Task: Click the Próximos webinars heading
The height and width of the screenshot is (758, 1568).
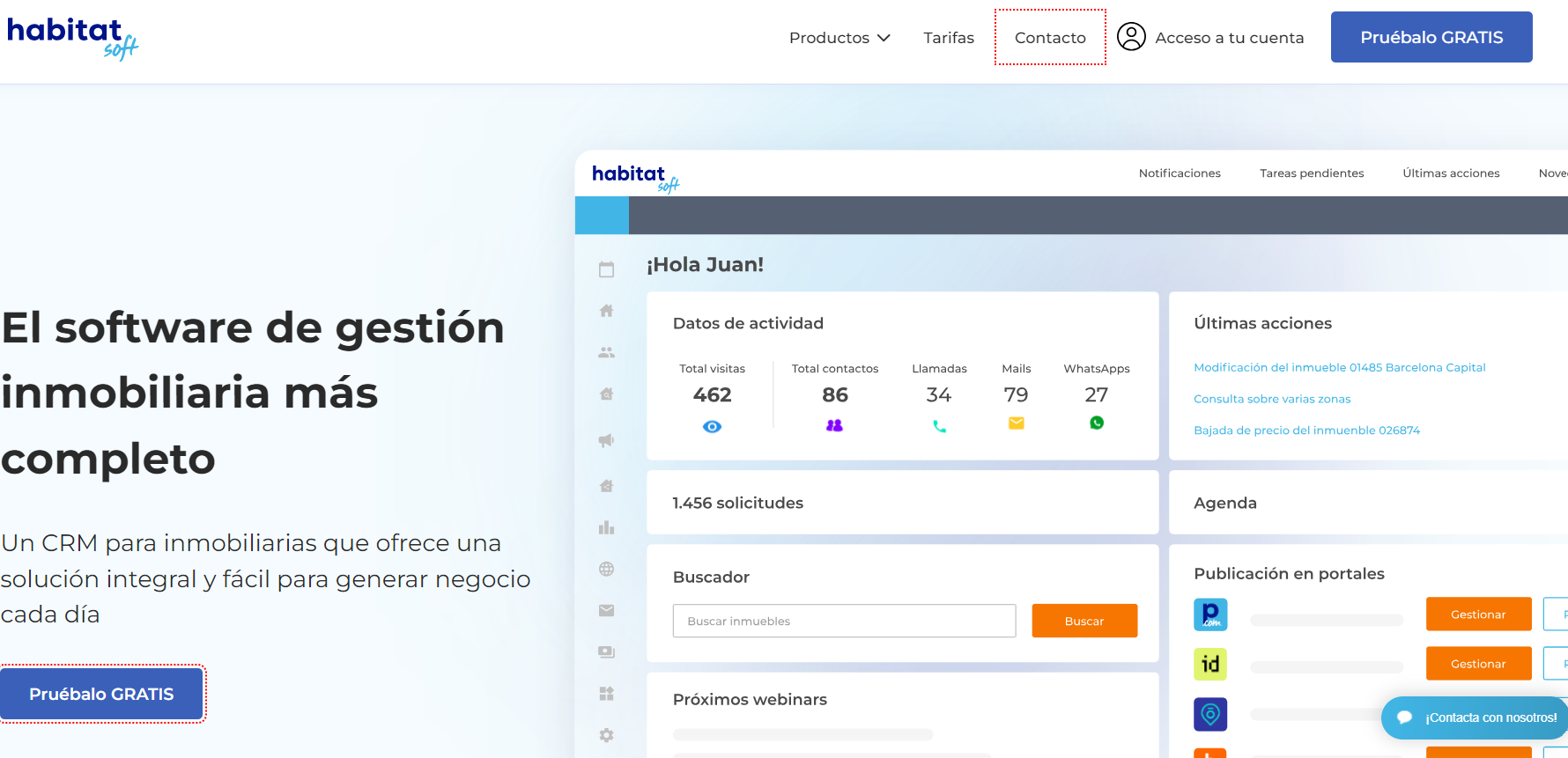Action: (750, 699)
